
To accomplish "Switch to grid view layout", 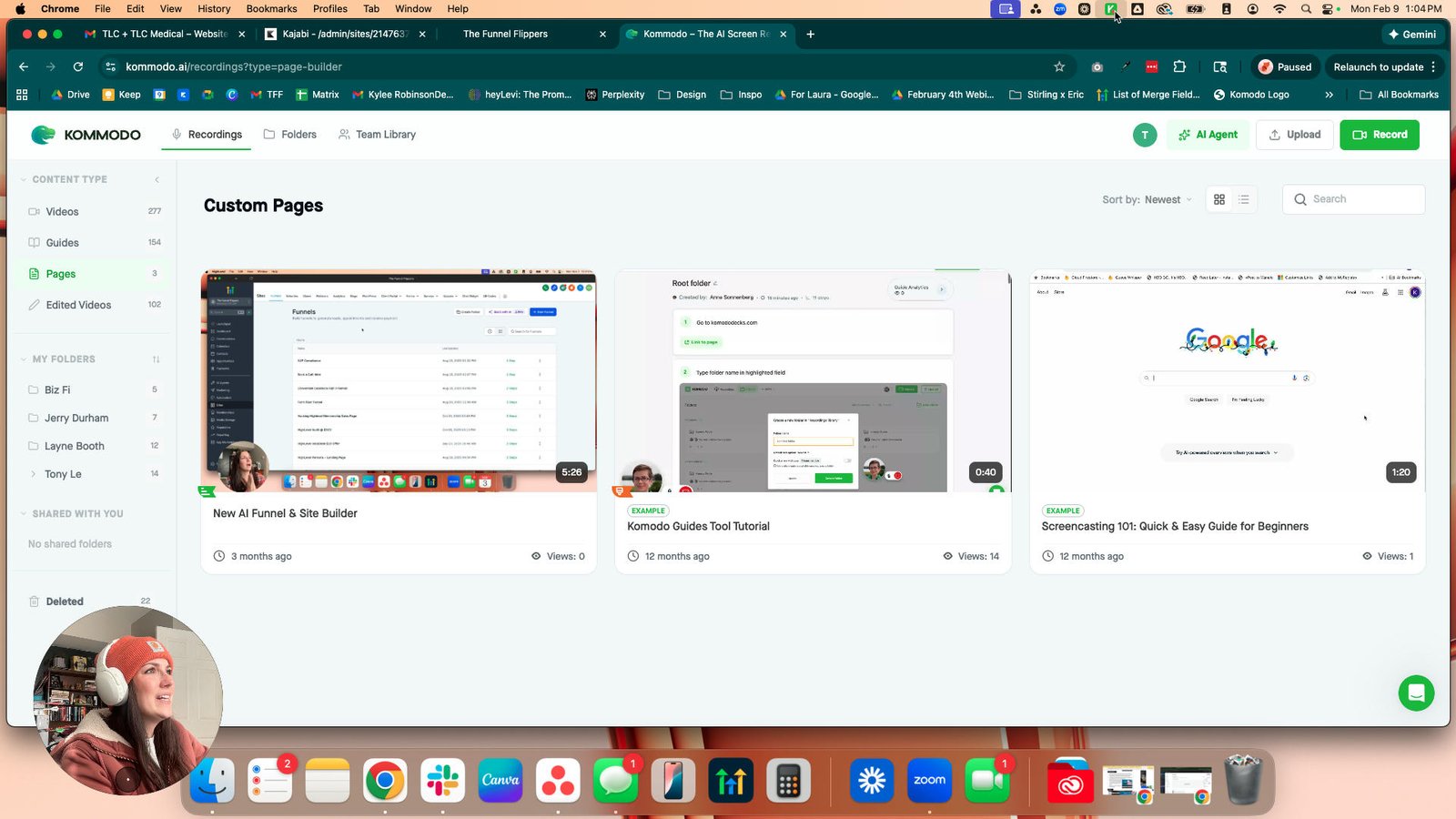I will tap(1219, 199).
